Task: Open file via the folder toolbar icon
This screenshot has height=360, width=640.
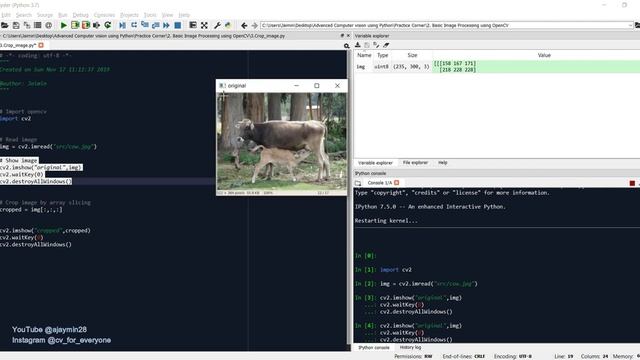Action: tap(4, 25)
